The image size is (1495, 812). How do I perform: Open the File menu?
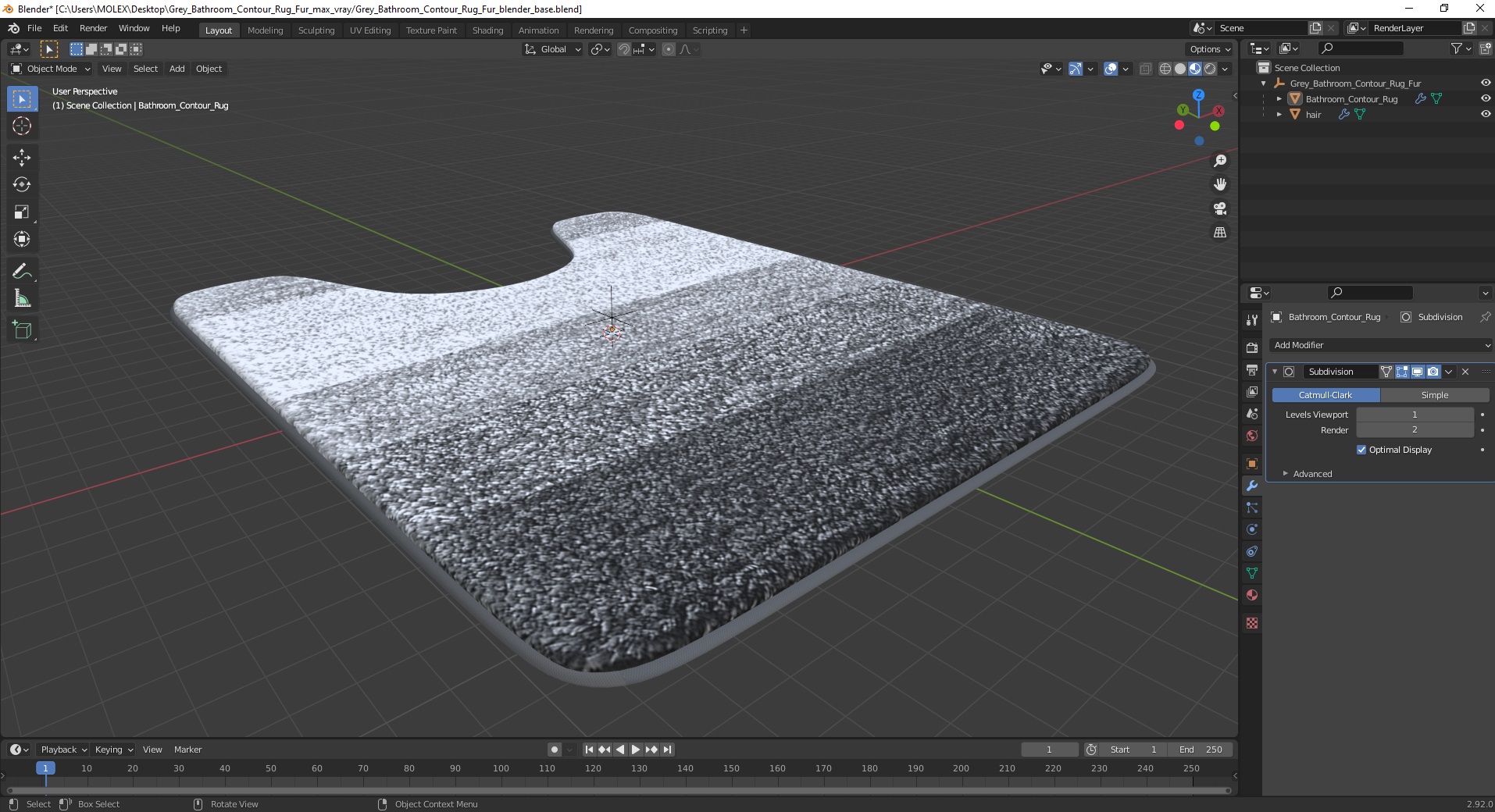tap(34, 28)
